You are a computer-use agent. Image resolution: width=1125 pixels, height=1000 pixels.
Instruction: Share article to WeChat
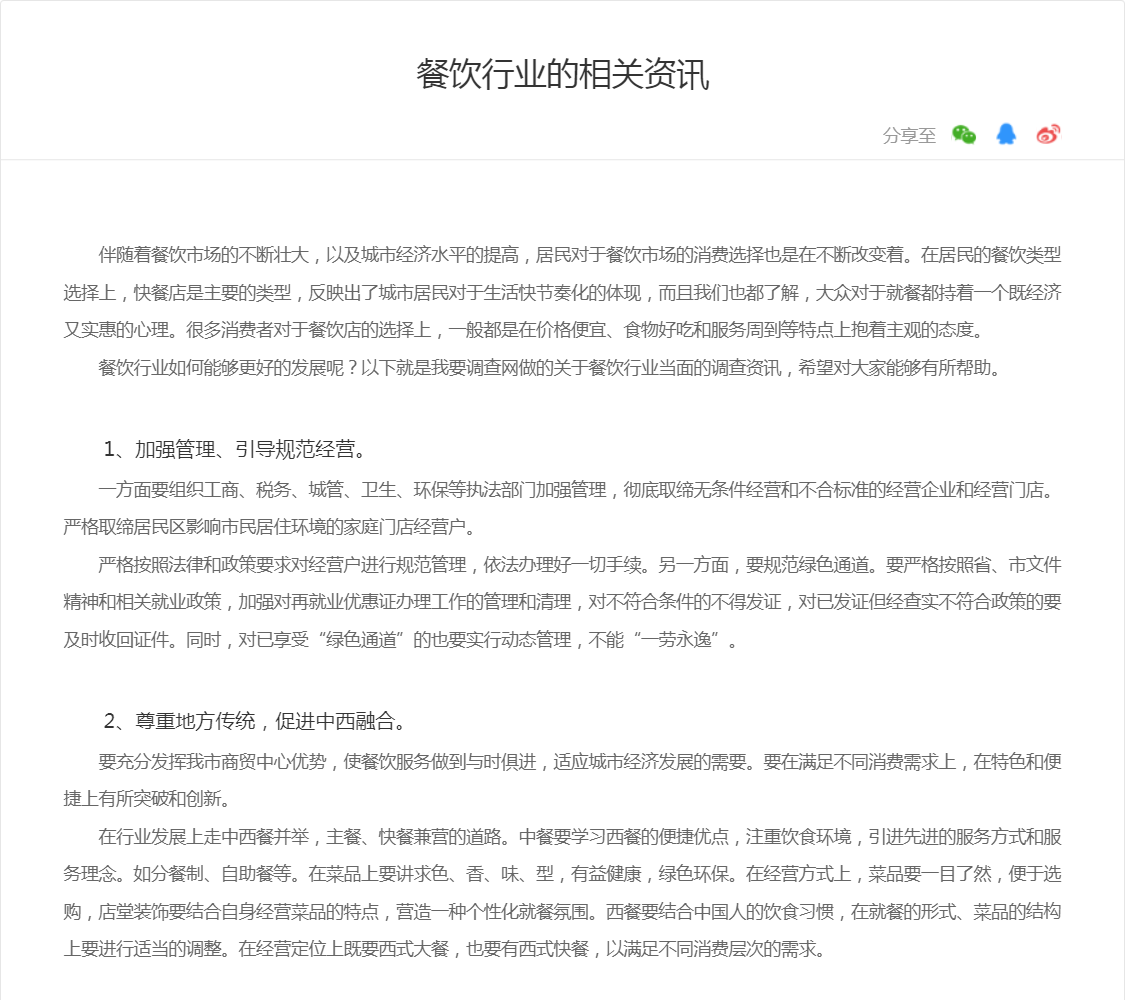tap(964, 134)
